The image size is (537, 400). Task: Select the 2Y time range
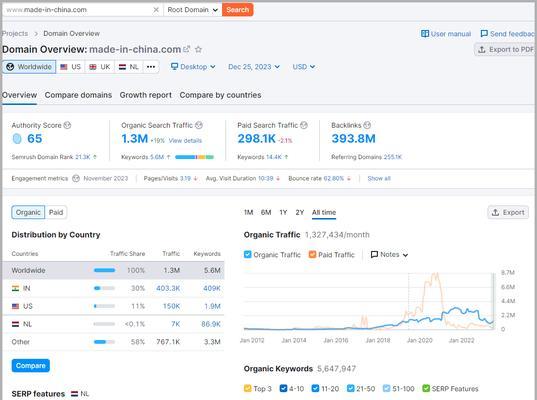(300, 213)
